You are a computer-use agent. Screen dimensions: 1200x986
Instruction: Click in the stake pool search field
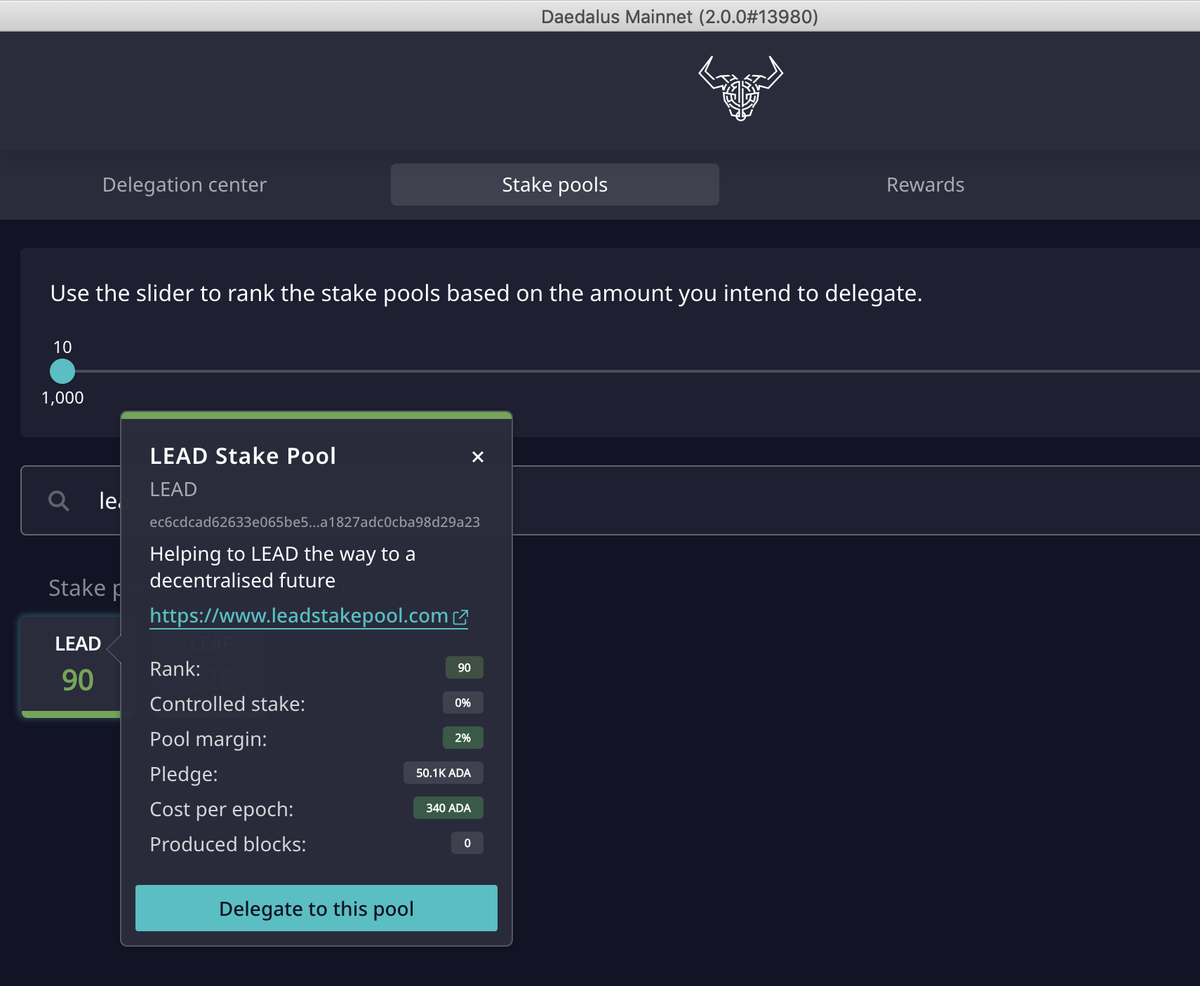tap(610, 500)
